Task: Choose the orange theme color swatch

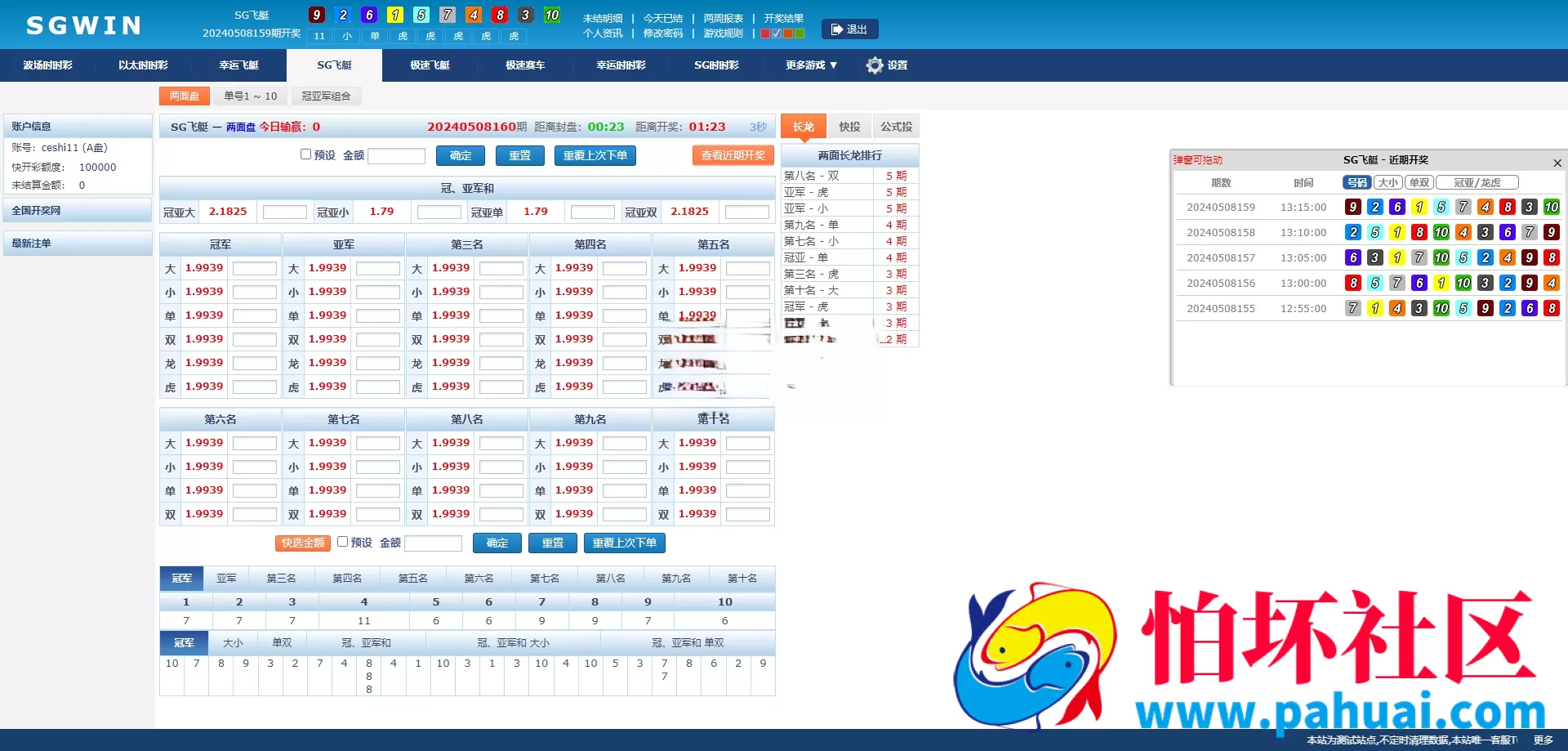Action: (788, 34)
